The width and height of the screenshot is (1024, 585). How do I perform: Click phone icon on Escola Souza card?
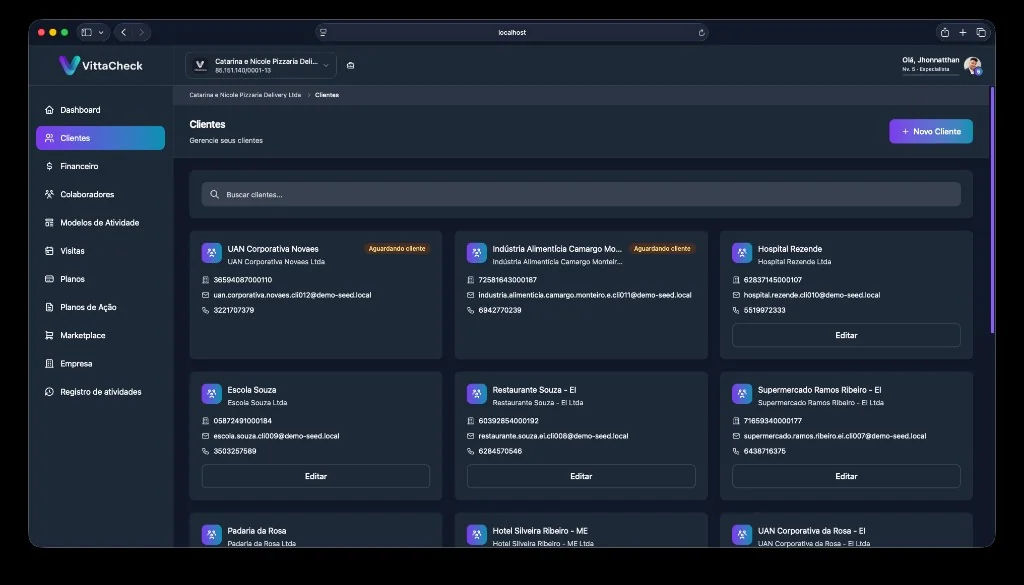(206, 451)
